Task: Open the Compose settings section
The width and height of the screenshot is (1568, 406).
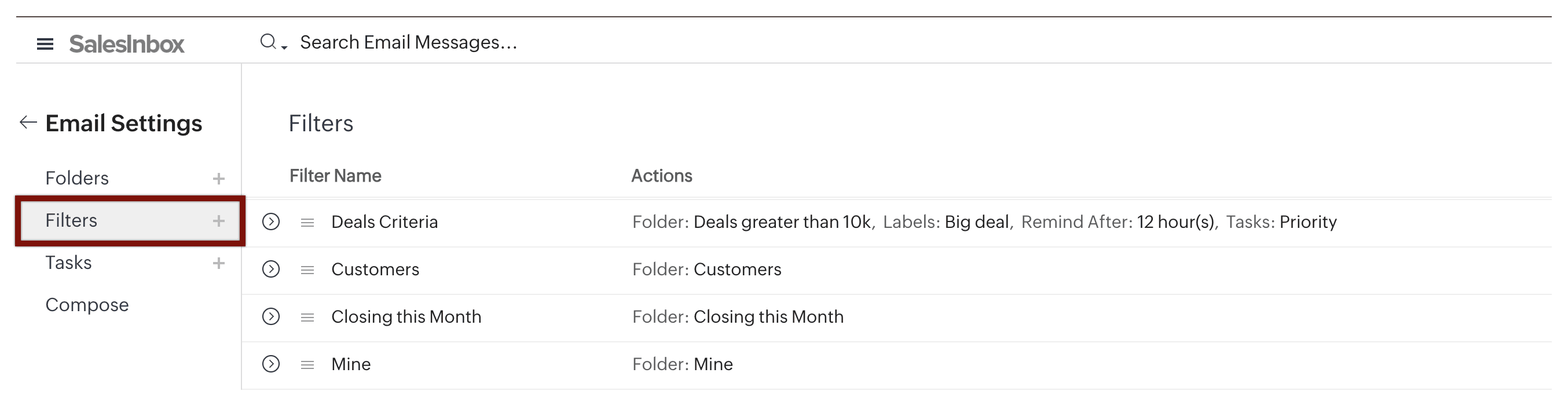Action: [87, 304]
